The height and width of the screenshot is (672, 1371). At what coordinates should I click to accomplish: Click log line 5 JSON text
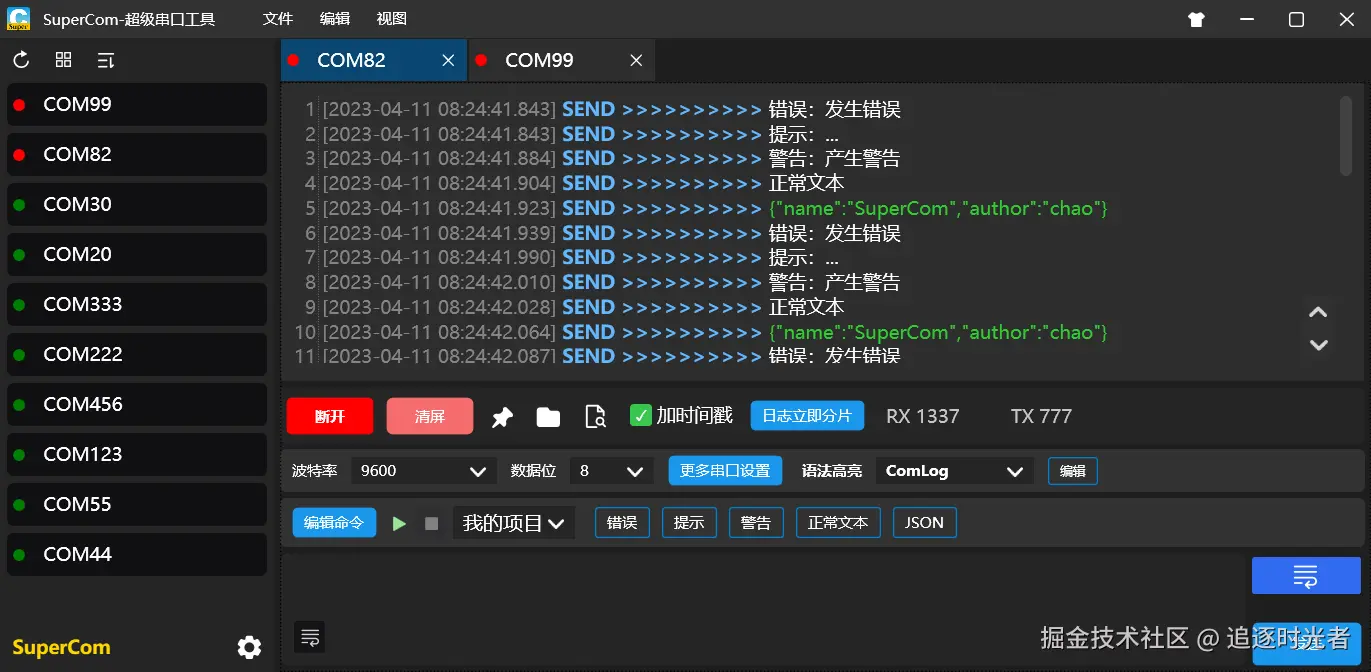pos(938,208)
